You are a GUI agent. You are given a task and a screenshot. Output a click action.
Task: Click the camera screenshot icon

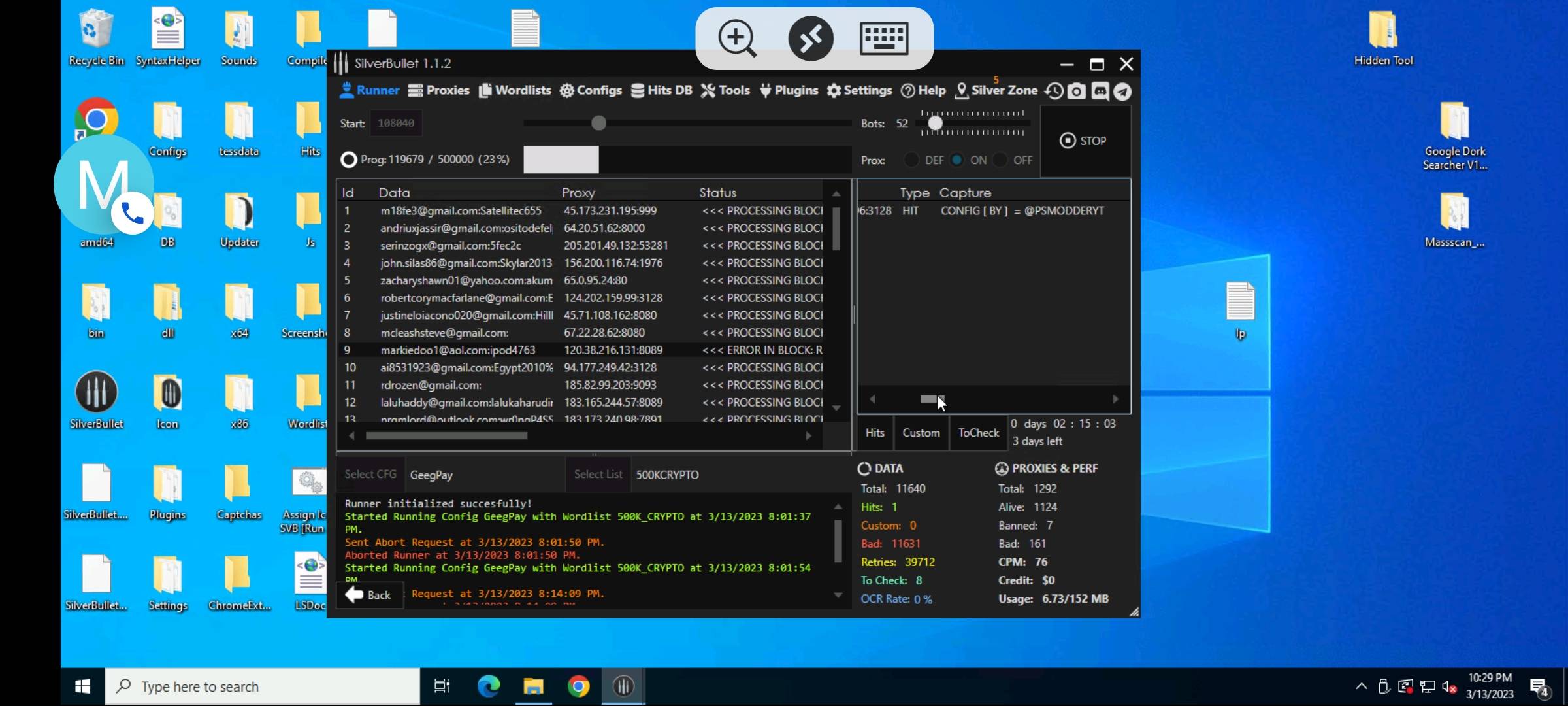(x=1076, y=91)
